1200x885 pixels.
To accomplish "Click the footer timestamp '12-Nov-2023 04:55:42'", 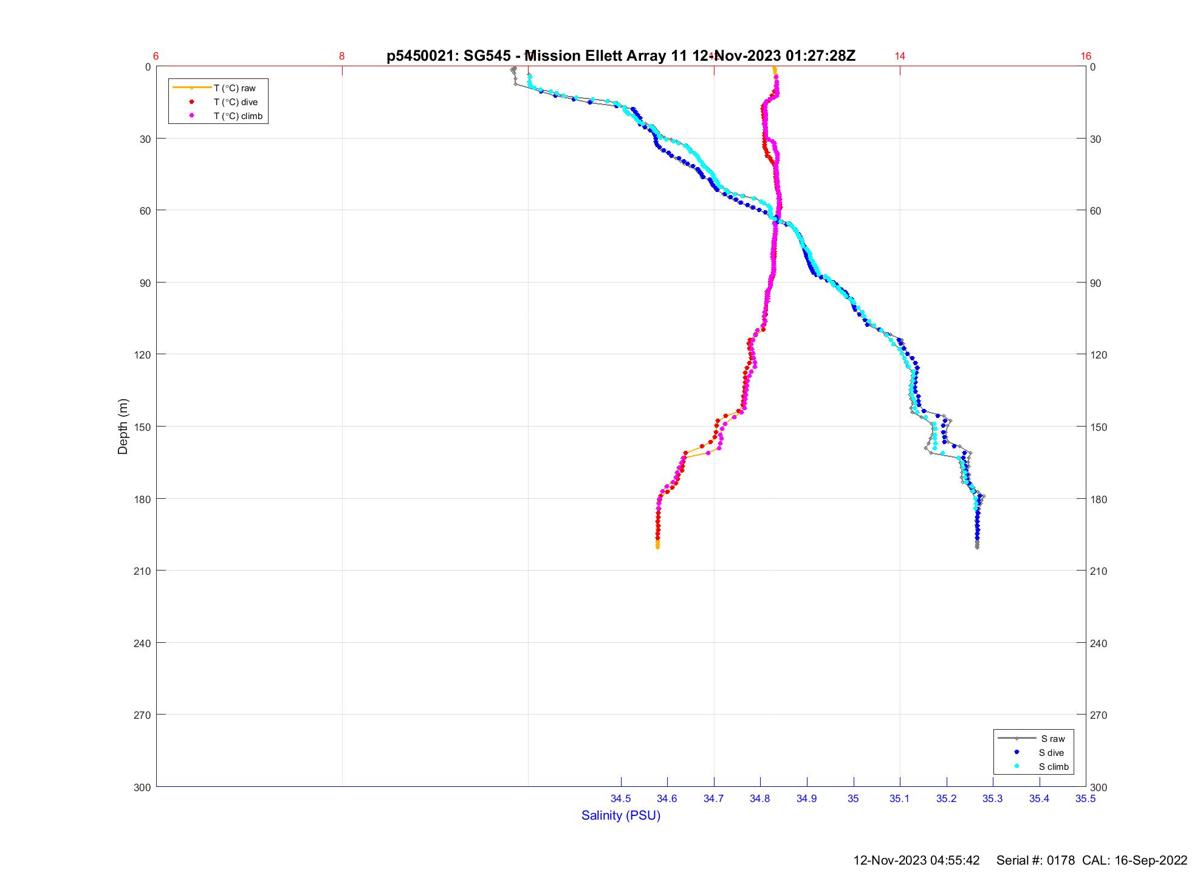I will (917, 860).
